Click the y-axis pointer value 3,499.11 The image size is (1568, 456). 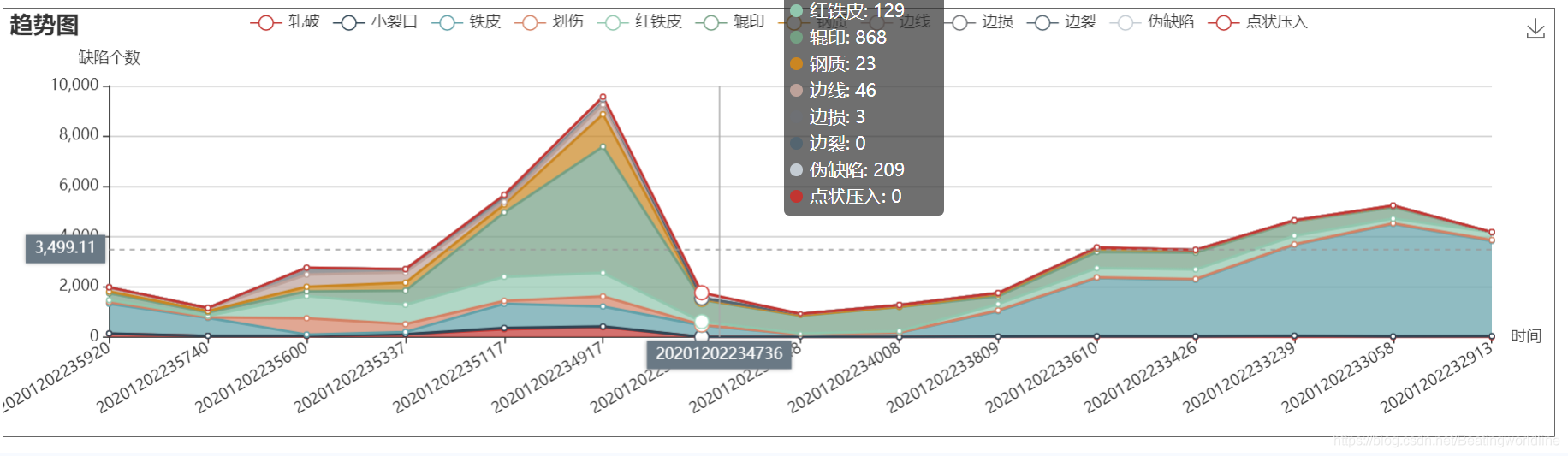pyautogui.click(x=65, y=248)
